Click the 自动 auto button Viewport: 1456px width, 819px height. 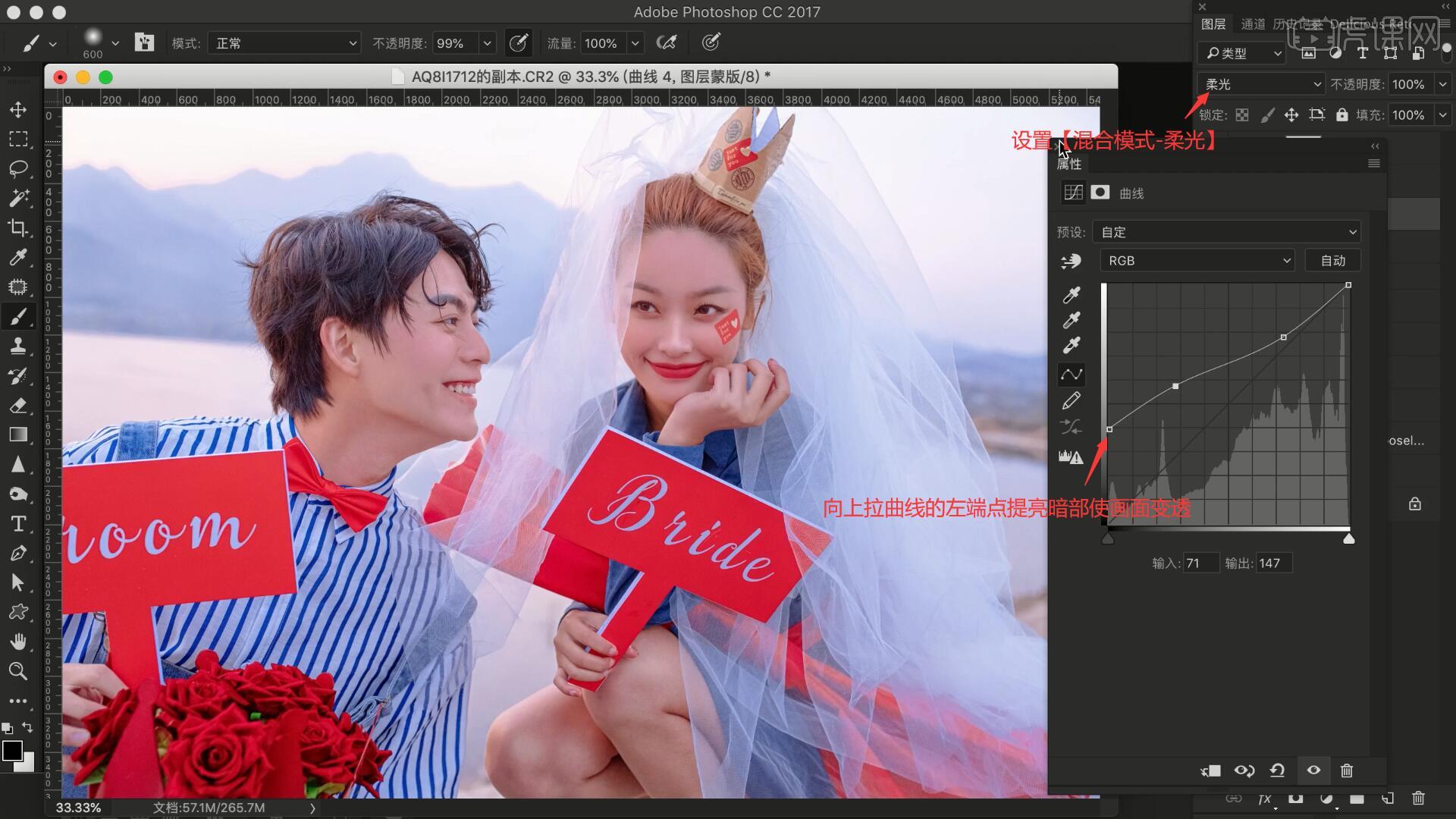tap(1332, 261)
